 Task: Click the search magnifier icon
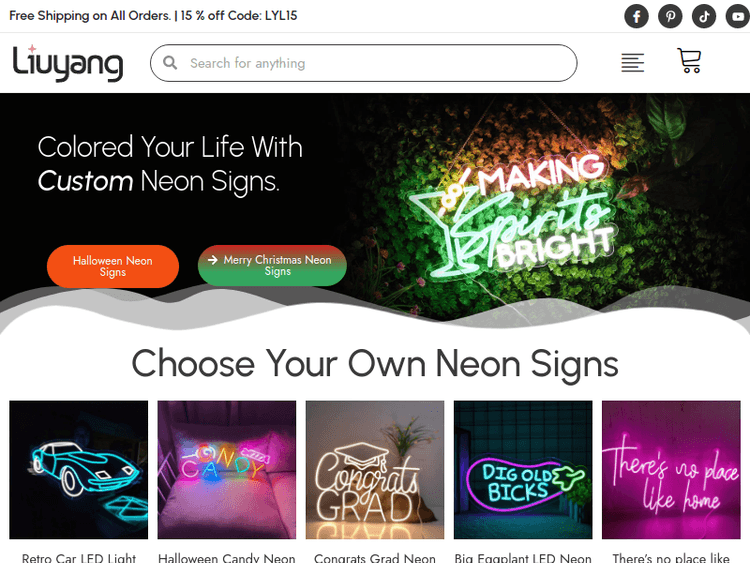170,63
